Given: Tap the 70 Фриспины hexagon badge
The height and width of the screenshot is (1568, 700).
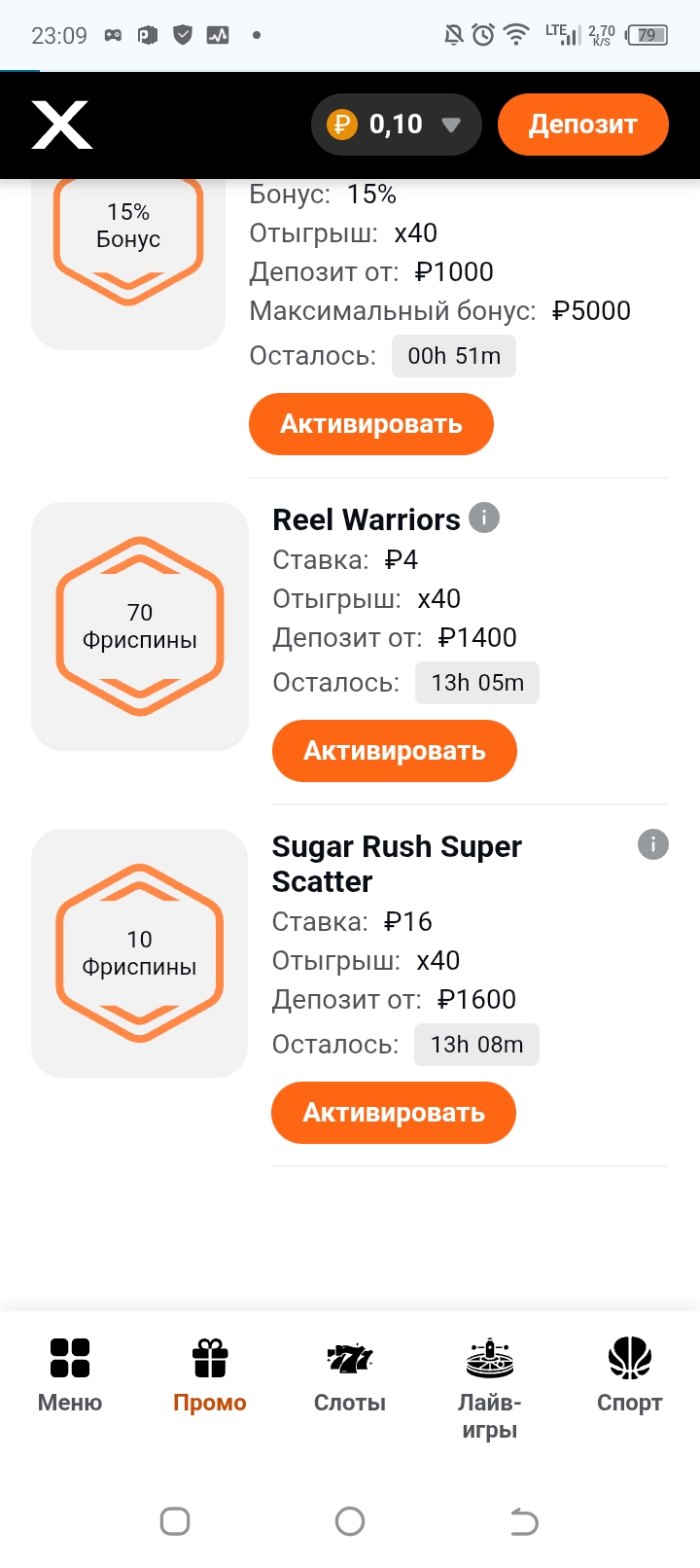Looking at the screenshot, I should point(140,626).
